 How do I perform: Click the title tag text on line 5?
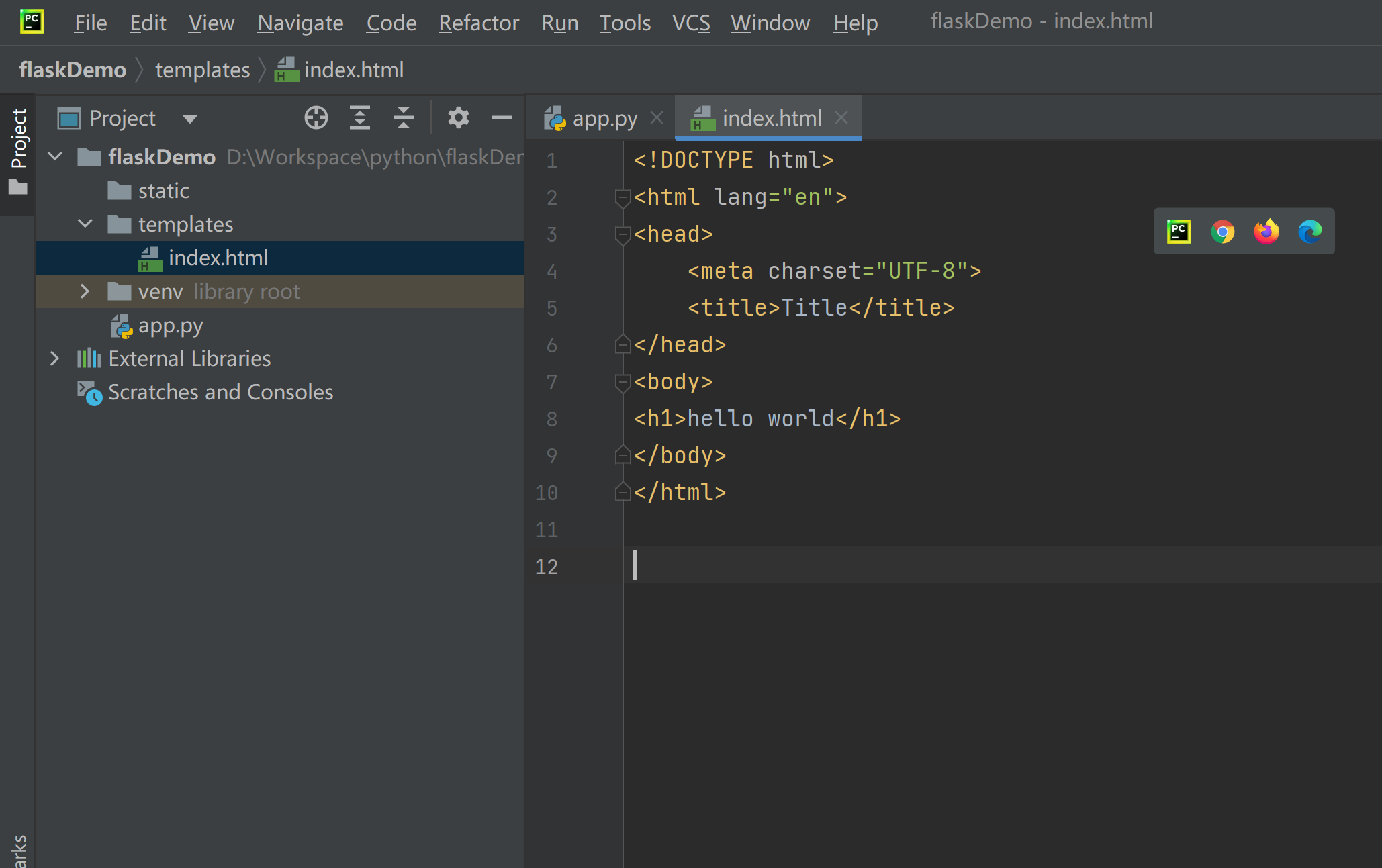(821, 308)
